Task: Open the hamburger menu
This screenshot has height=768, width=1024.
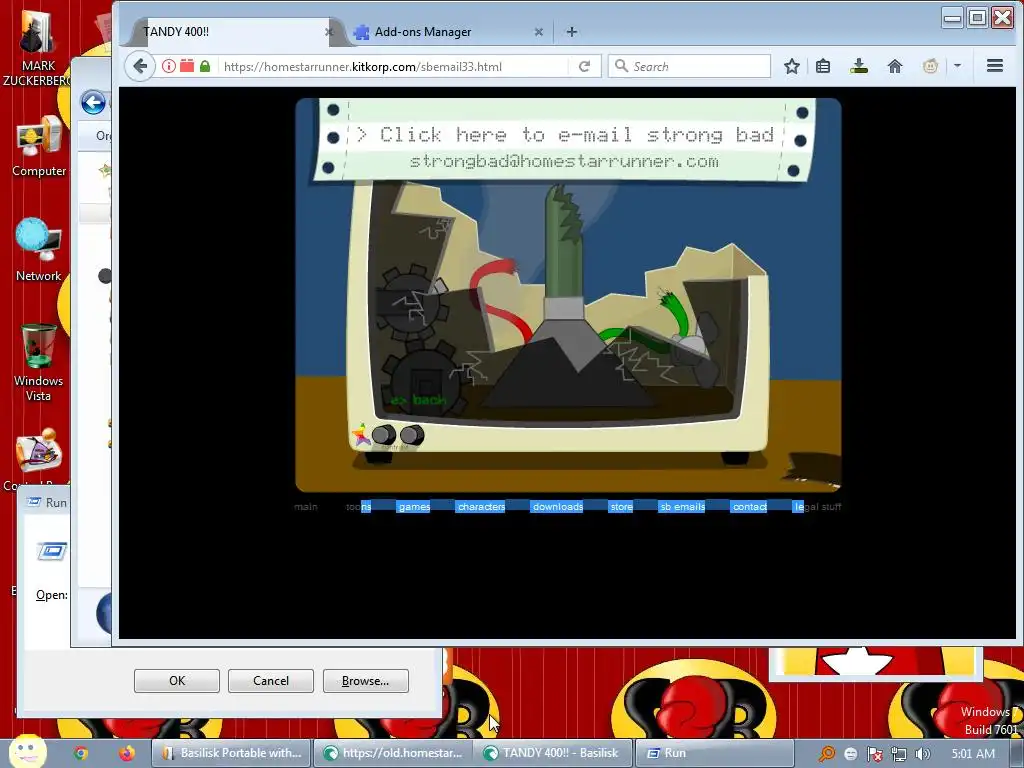Action: click(x=995, y=66)
